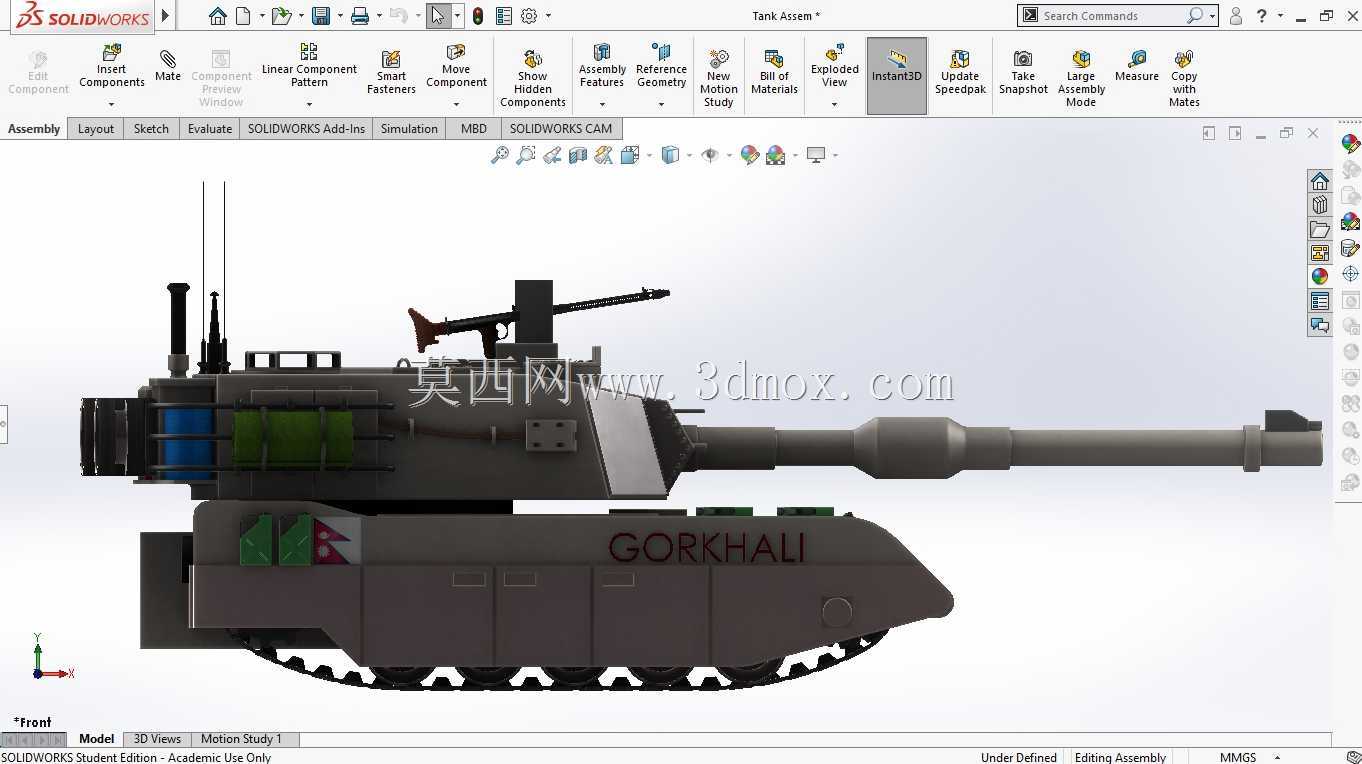Open Assembly Features
The height and width of the screenshot is (764, 1362).
[x=602, y=65]
